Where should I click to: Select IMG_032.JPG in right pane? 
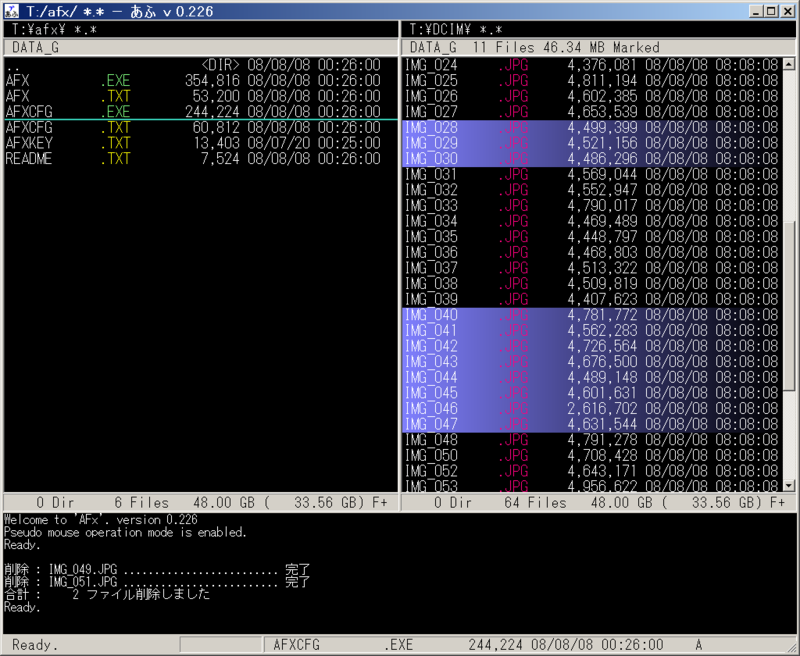click(592, 190)
